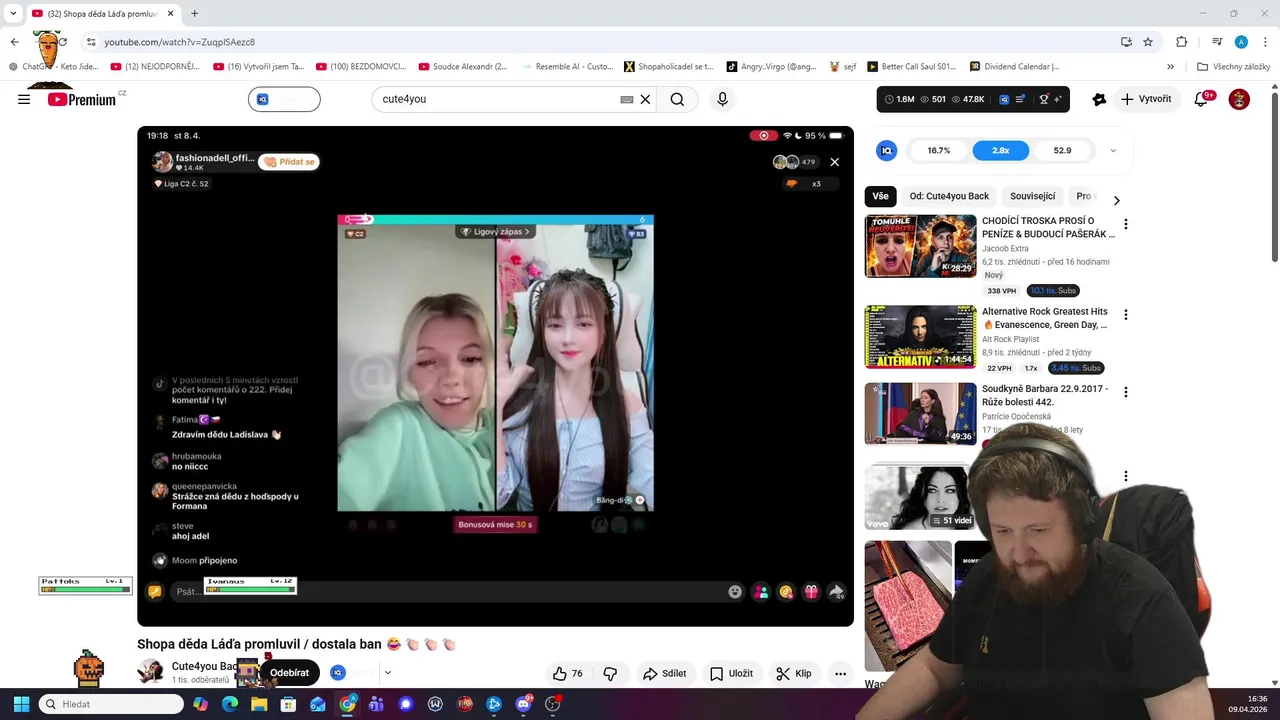Open options for CHODÍCÍ TROSKA video

[x=1126, y=224]
